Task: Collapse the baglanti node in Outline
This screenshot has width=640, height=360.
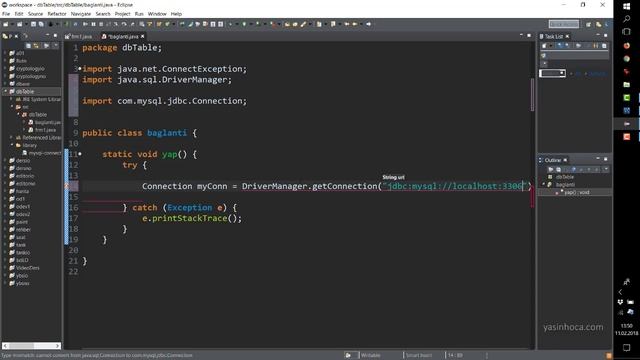Action: click(543, 184)
